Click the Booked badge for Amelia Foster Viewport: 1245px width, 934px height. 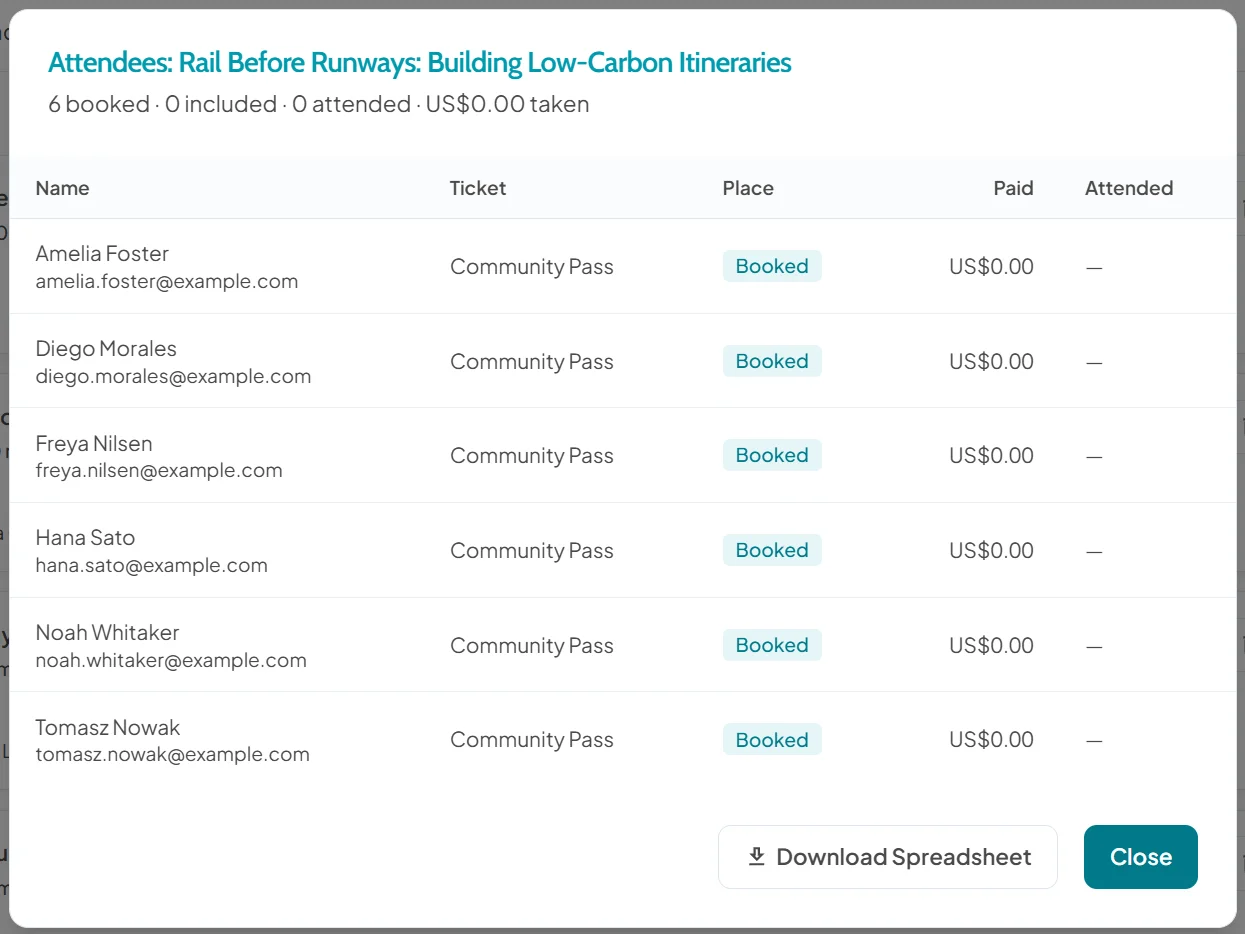point(772,266)
